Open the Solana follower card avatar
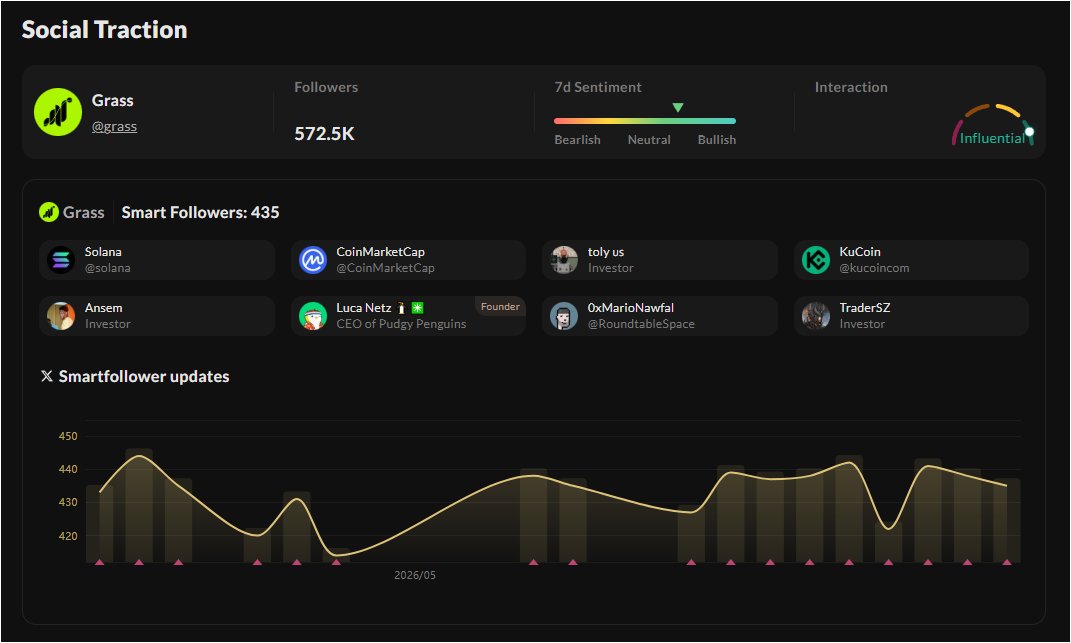This screenshot has height=643, width=1071. [x=61, y=260]
